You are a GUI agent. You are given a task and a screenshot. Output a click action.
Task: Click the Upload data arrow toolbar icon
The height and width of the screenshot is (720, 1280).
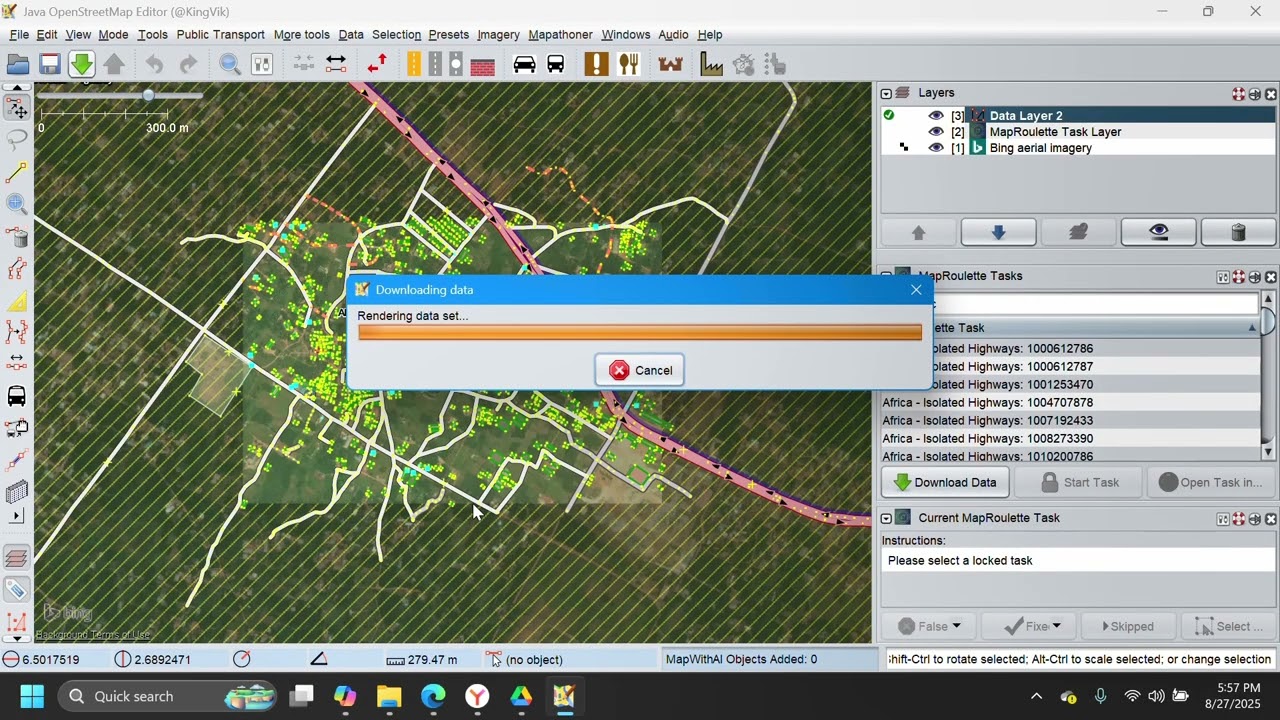pyautogui.click(x=114, y=64)
